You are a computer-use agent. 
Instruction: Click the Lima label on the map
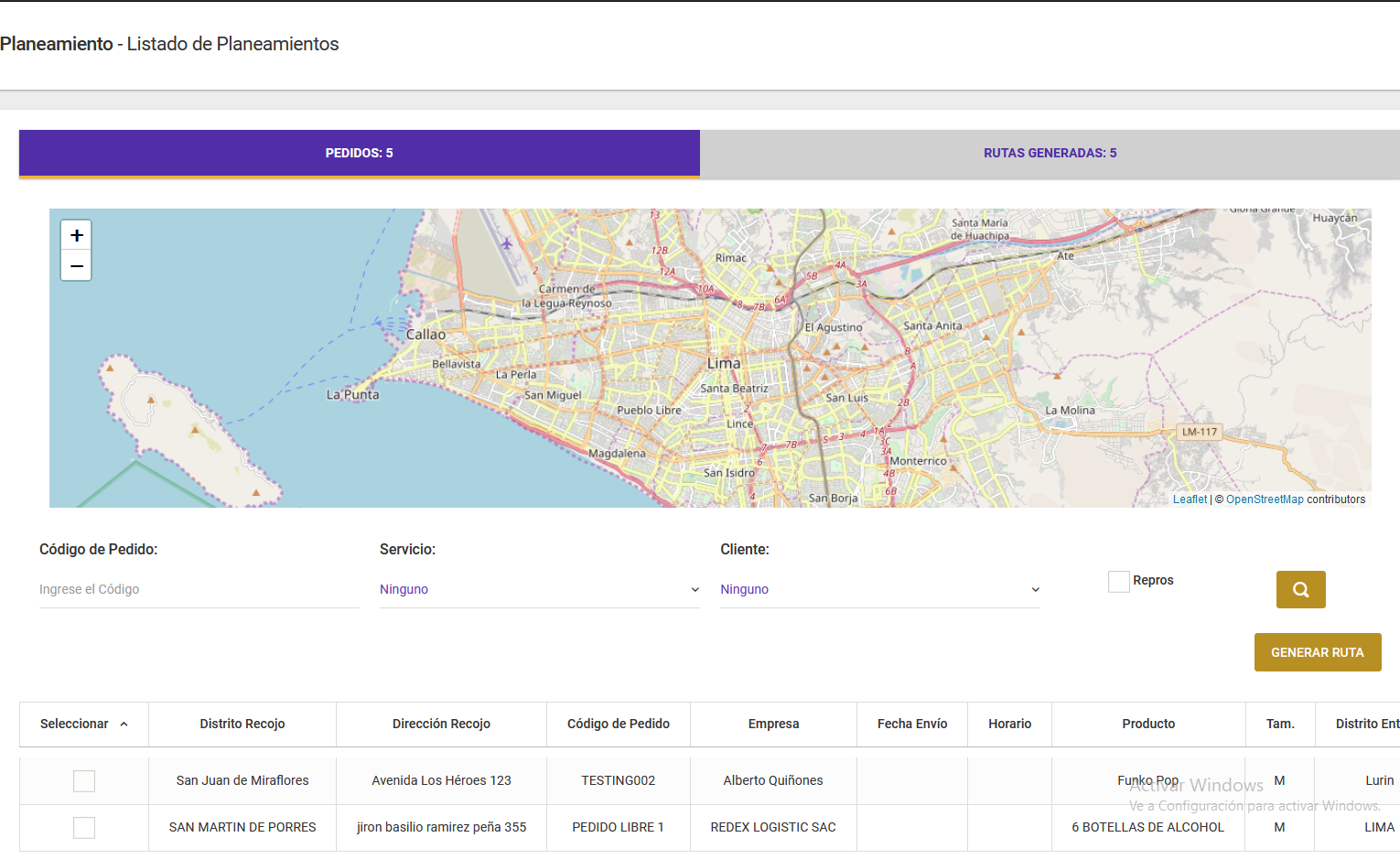[724, 364]
